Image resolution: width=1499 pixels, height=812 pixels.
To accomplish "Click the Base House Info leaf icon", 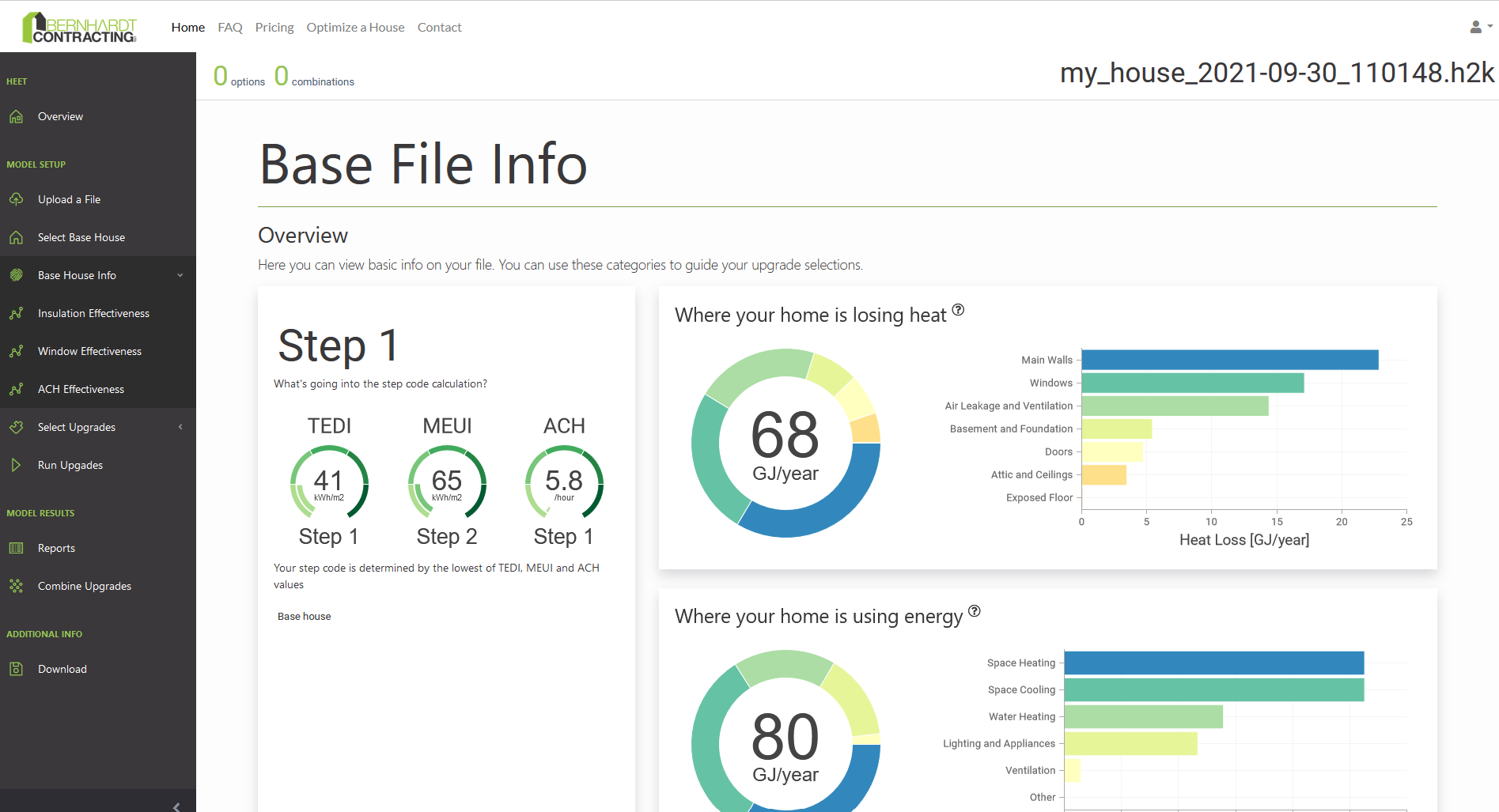I will click(x=17, y=274).
